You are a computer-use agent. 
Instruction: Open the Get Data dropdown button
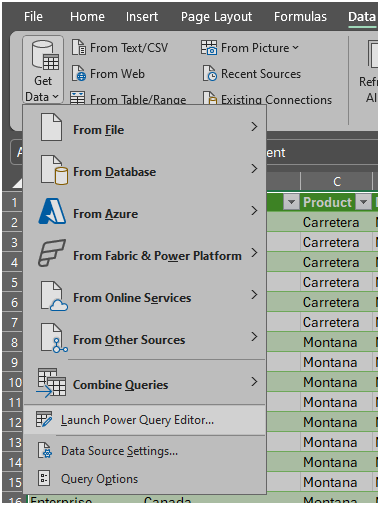coord(43,70)
